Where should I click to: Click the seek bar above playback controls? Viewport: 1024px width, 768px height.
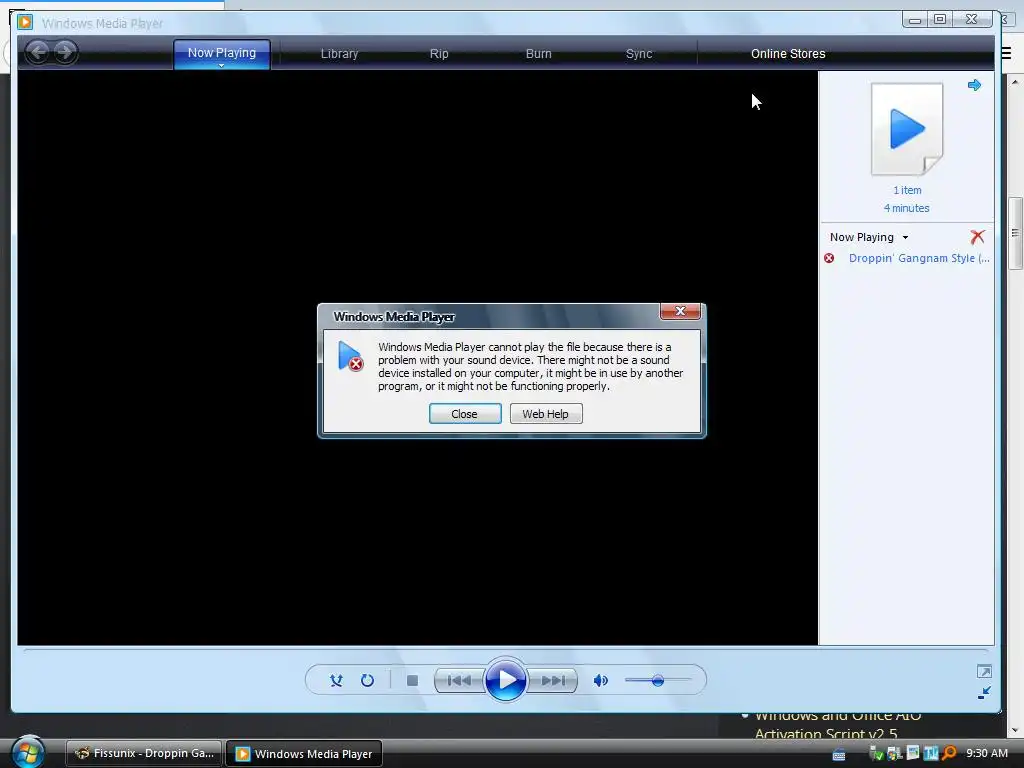coord(505,650)
